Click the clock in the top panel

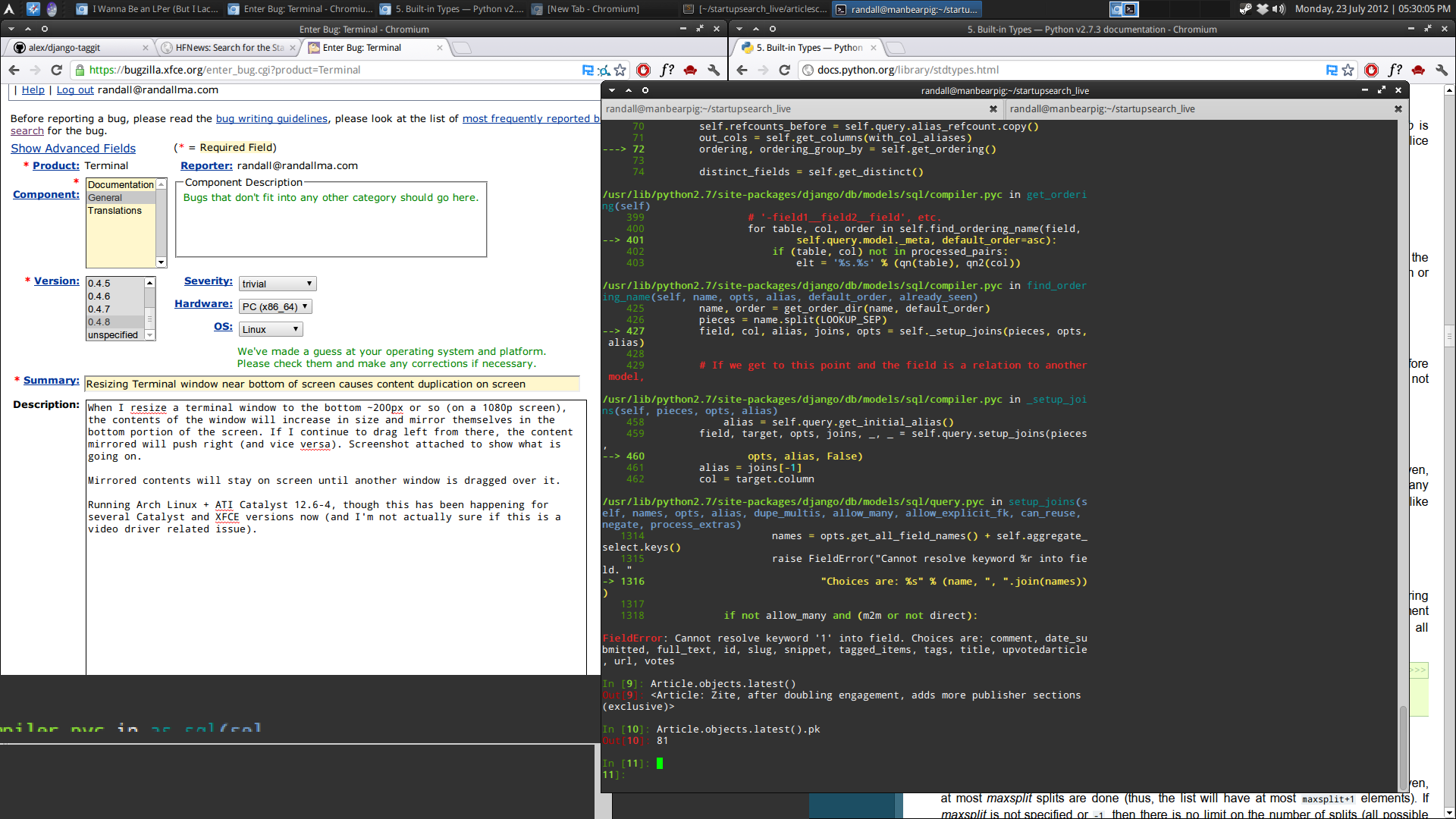pos(1373,9)
